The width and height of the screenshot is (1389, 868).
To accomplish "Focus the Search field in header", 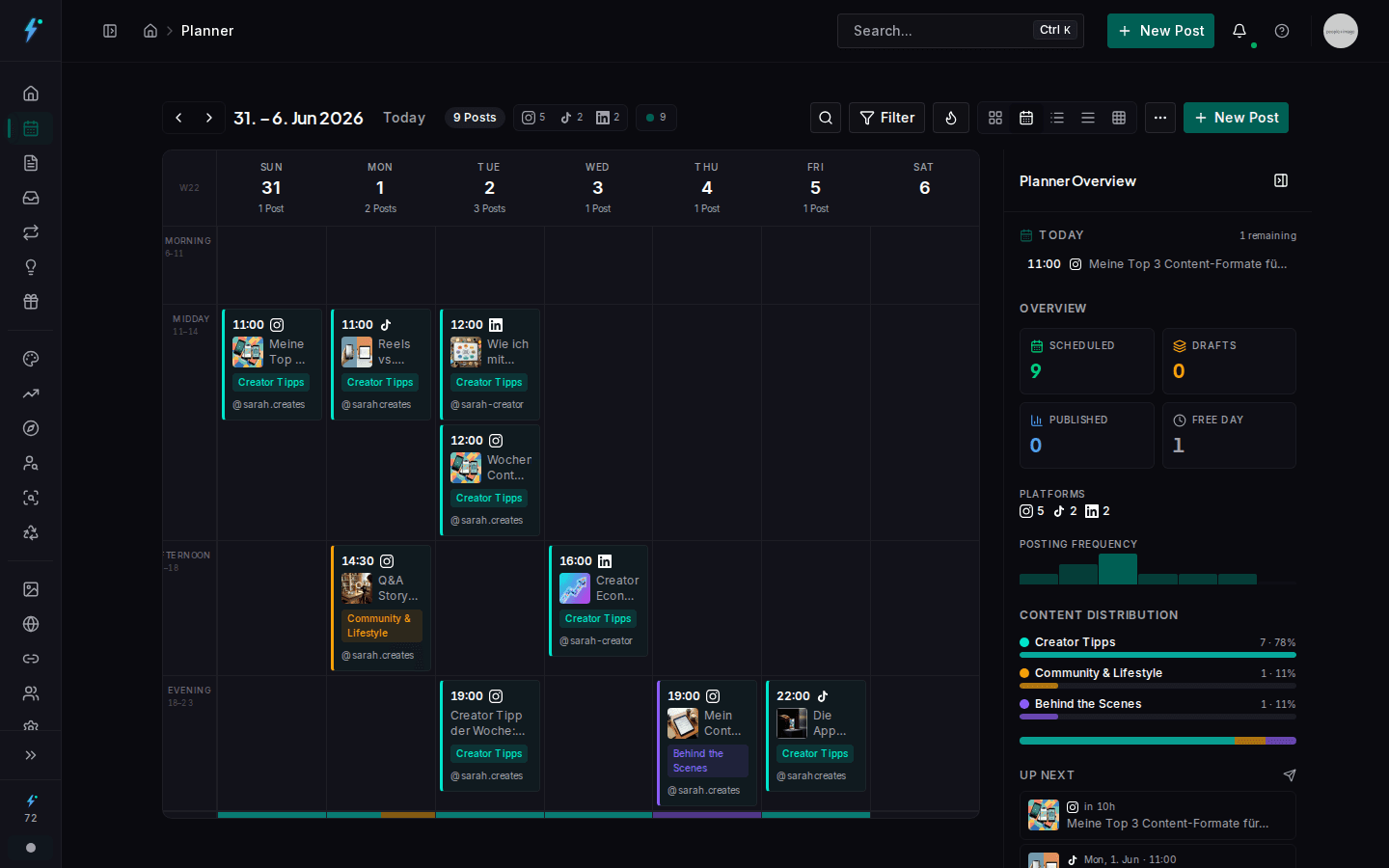I will click(961, 31).
